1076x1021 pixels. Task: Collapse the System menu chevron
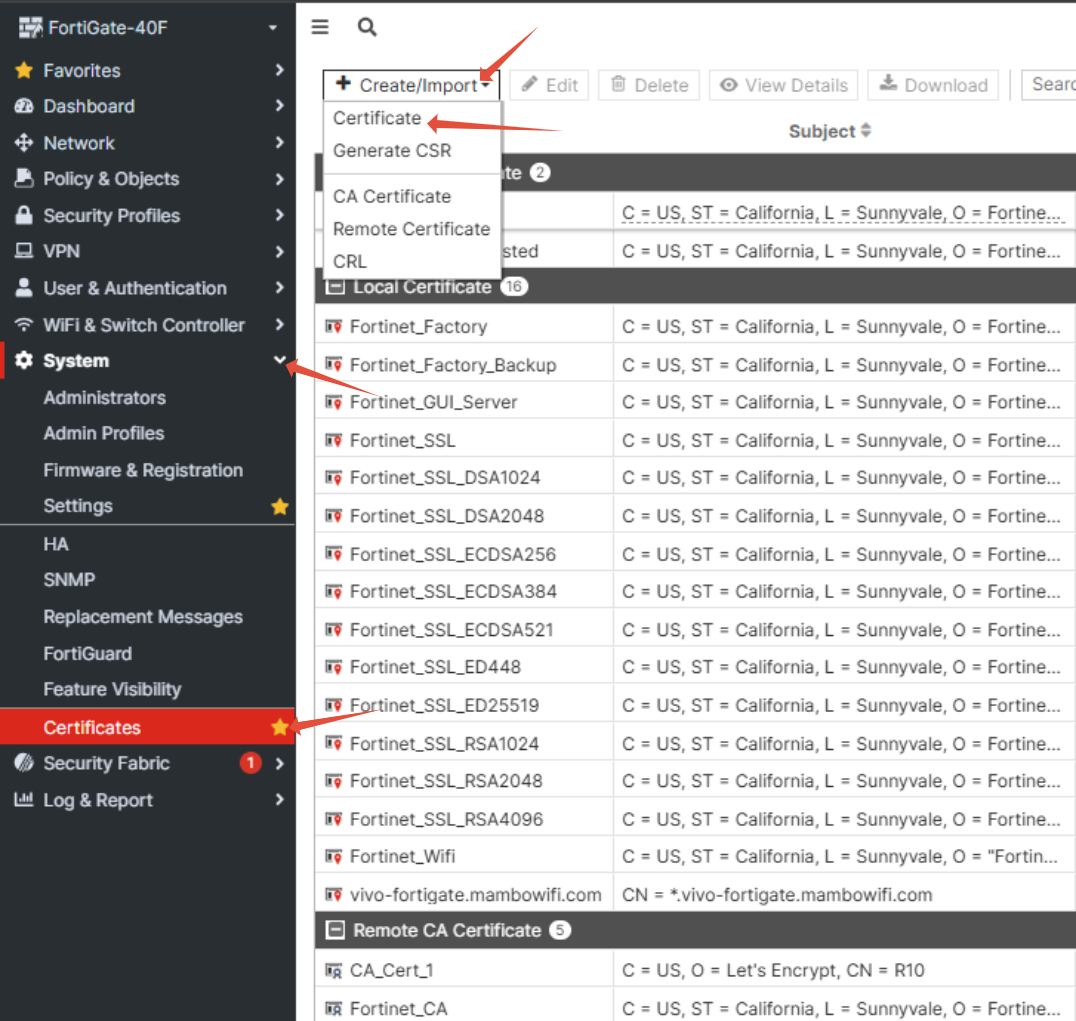point(279,360)
